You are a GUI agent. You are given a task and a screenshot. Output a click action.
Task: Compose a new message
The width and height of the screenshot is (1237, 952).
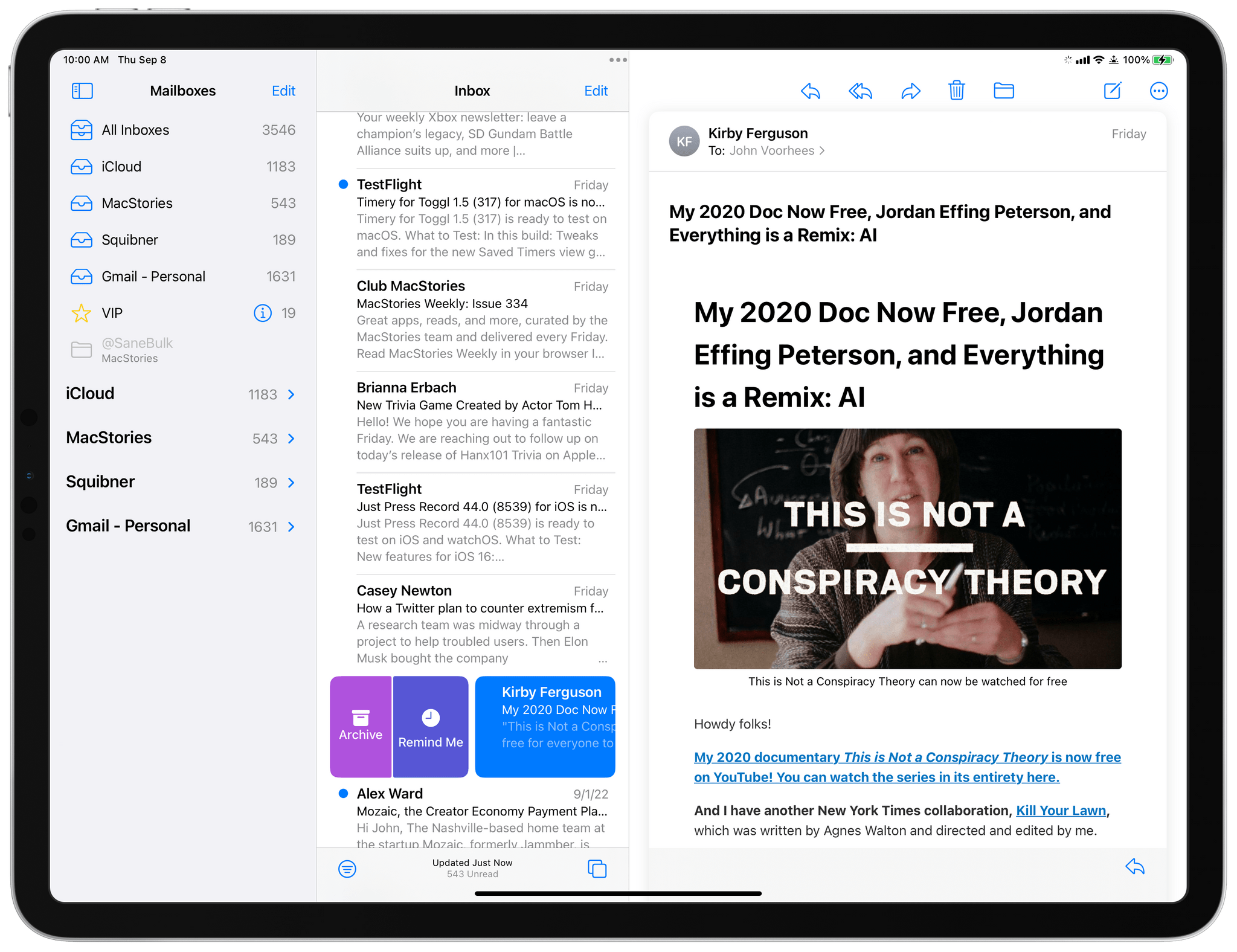point(1112,91)
